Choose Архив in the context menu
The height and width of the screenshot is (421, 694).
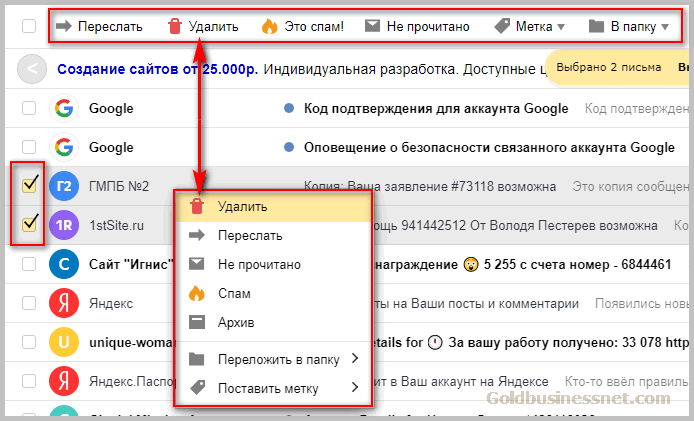pos(274,322)
